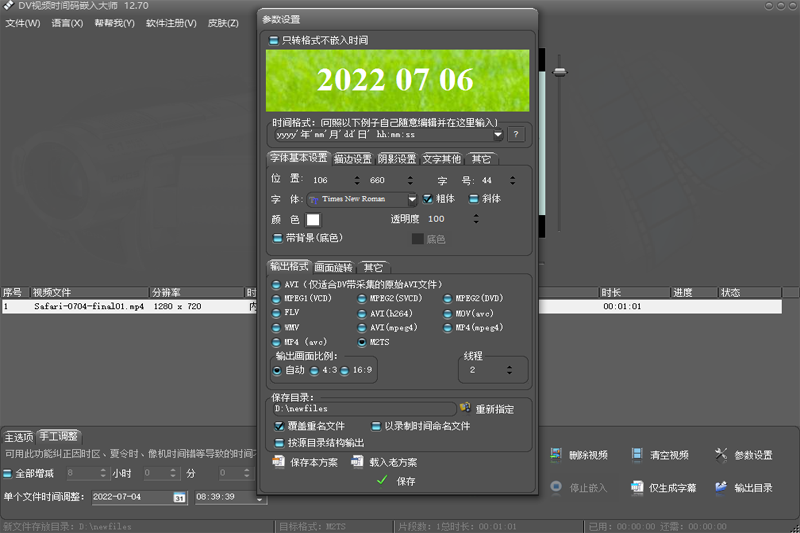This screenshot has width=800, height=533.
Task: Enable the 覆盖重名文件 overwrite checkbox
Action: [279, 425]
